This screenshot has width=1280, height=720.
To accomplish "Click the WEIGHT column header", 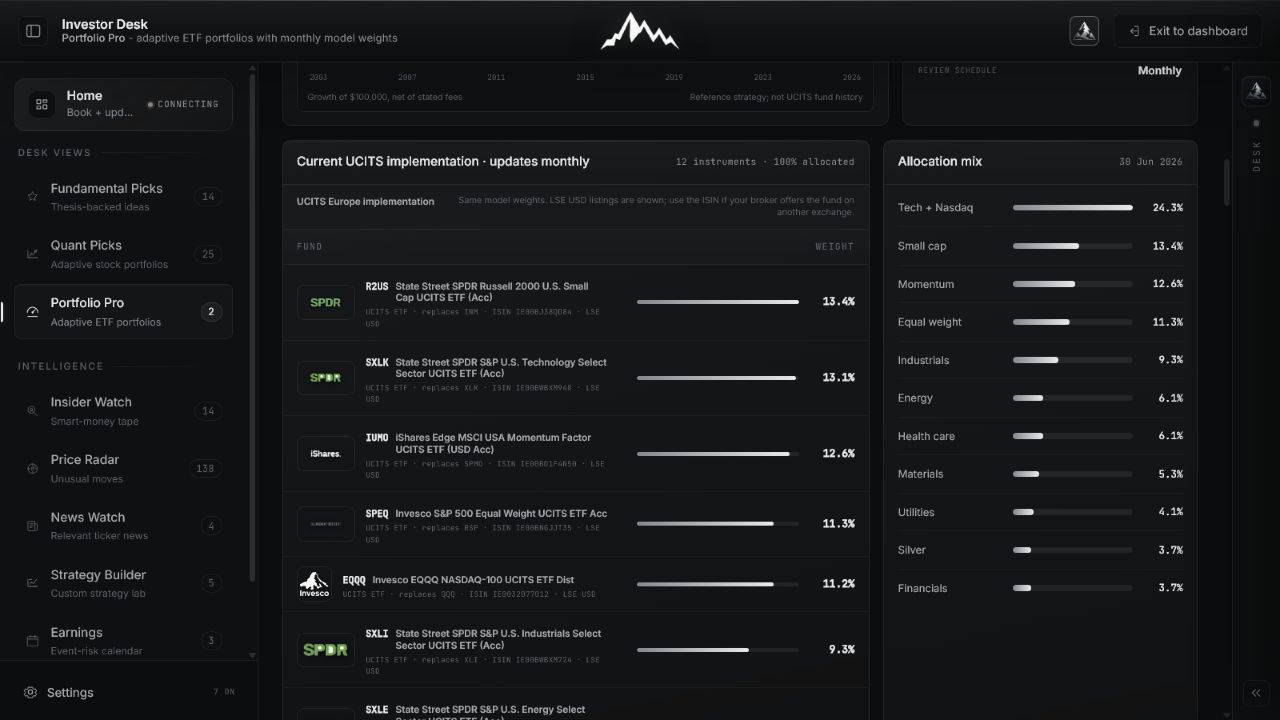I will [835, 247].
